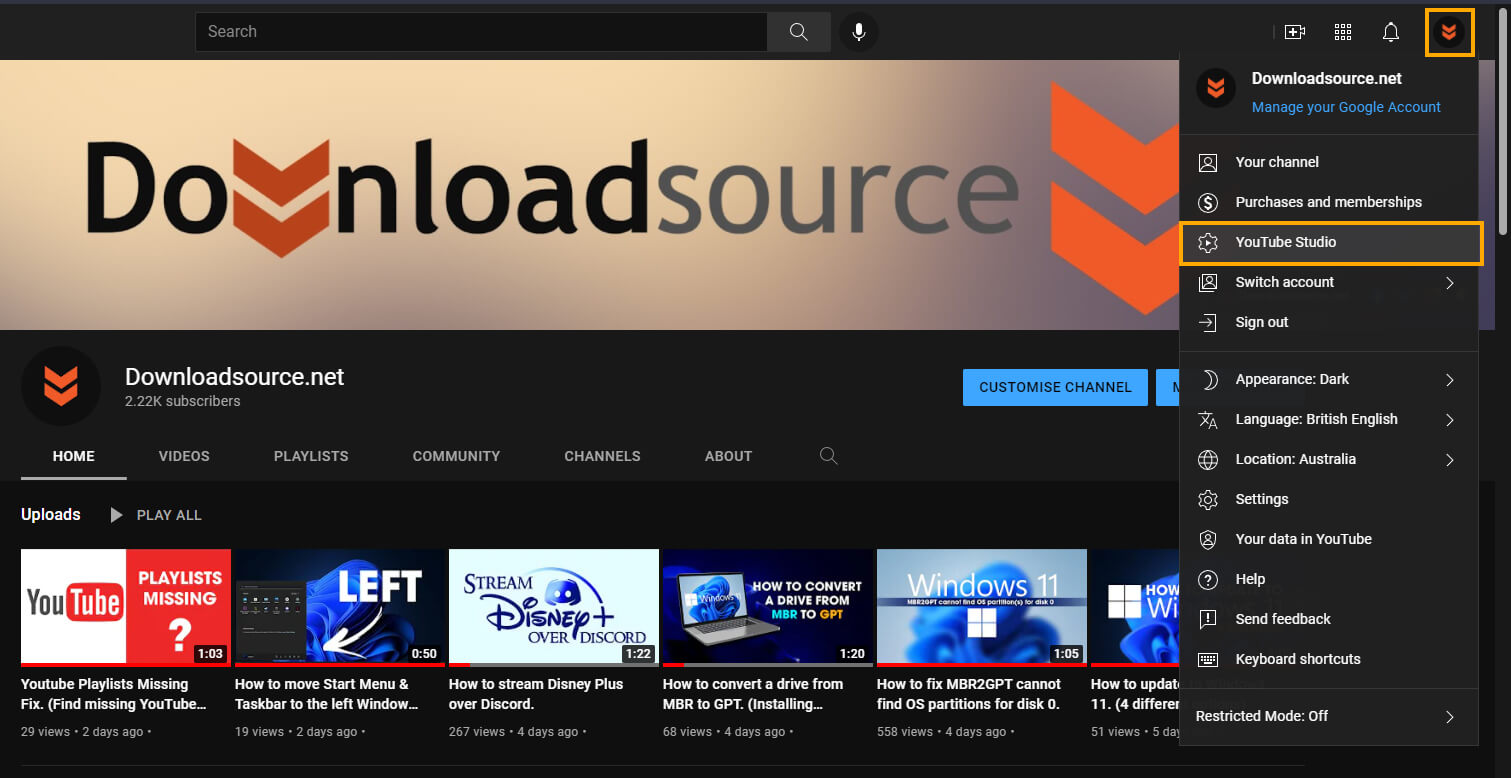This screenshot has height=778, width=1511.
Task: Click the Keyboard shortcuts keyboard icon
Action: tap(1208, 659)
